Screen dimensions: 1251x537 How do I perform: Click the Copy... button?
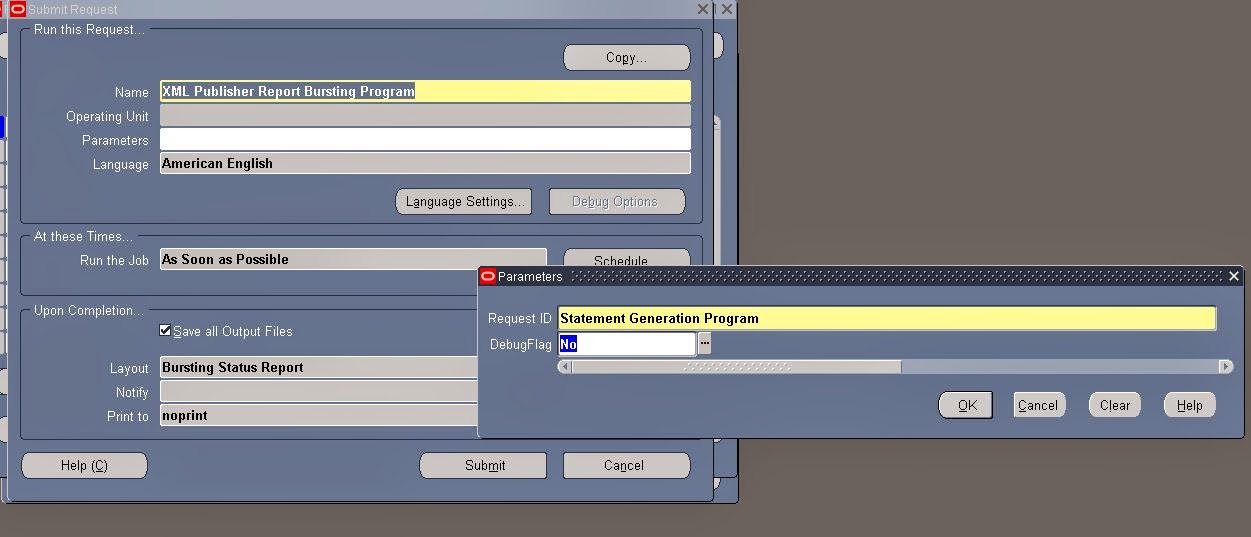pyautogui.click(x=626, y=58)
